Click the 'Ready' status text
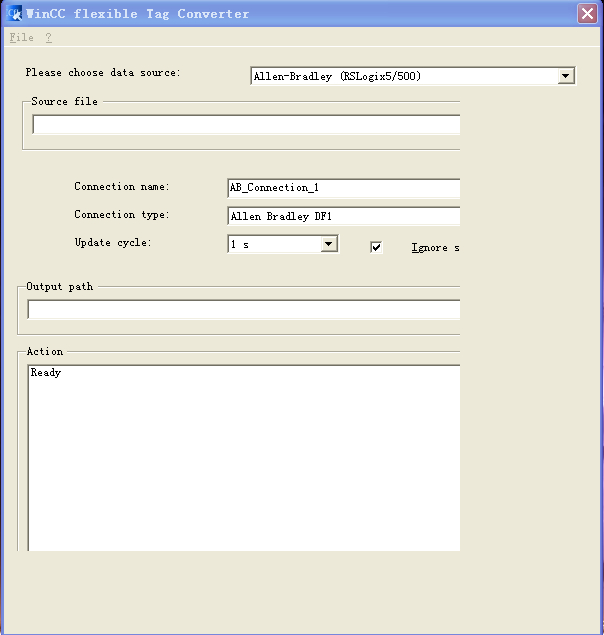The image size is (604, 635). pos(46,373)
